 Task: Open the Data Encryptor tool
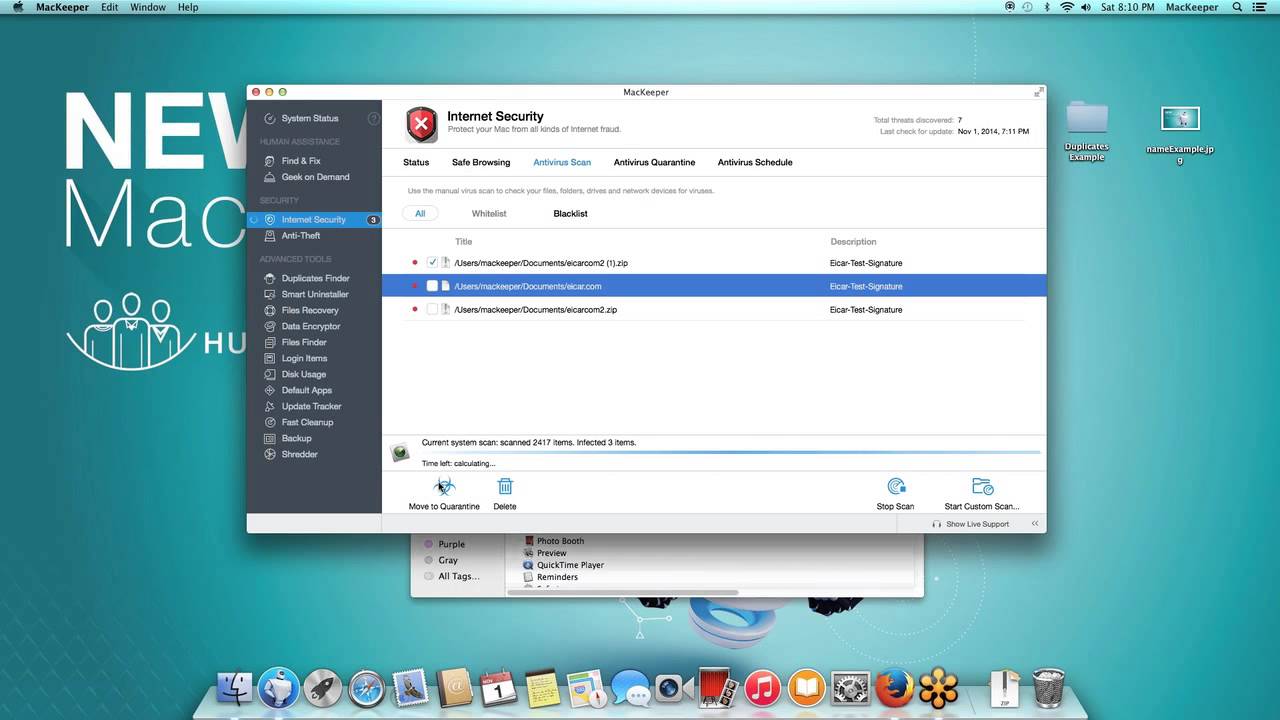[310, 326]
